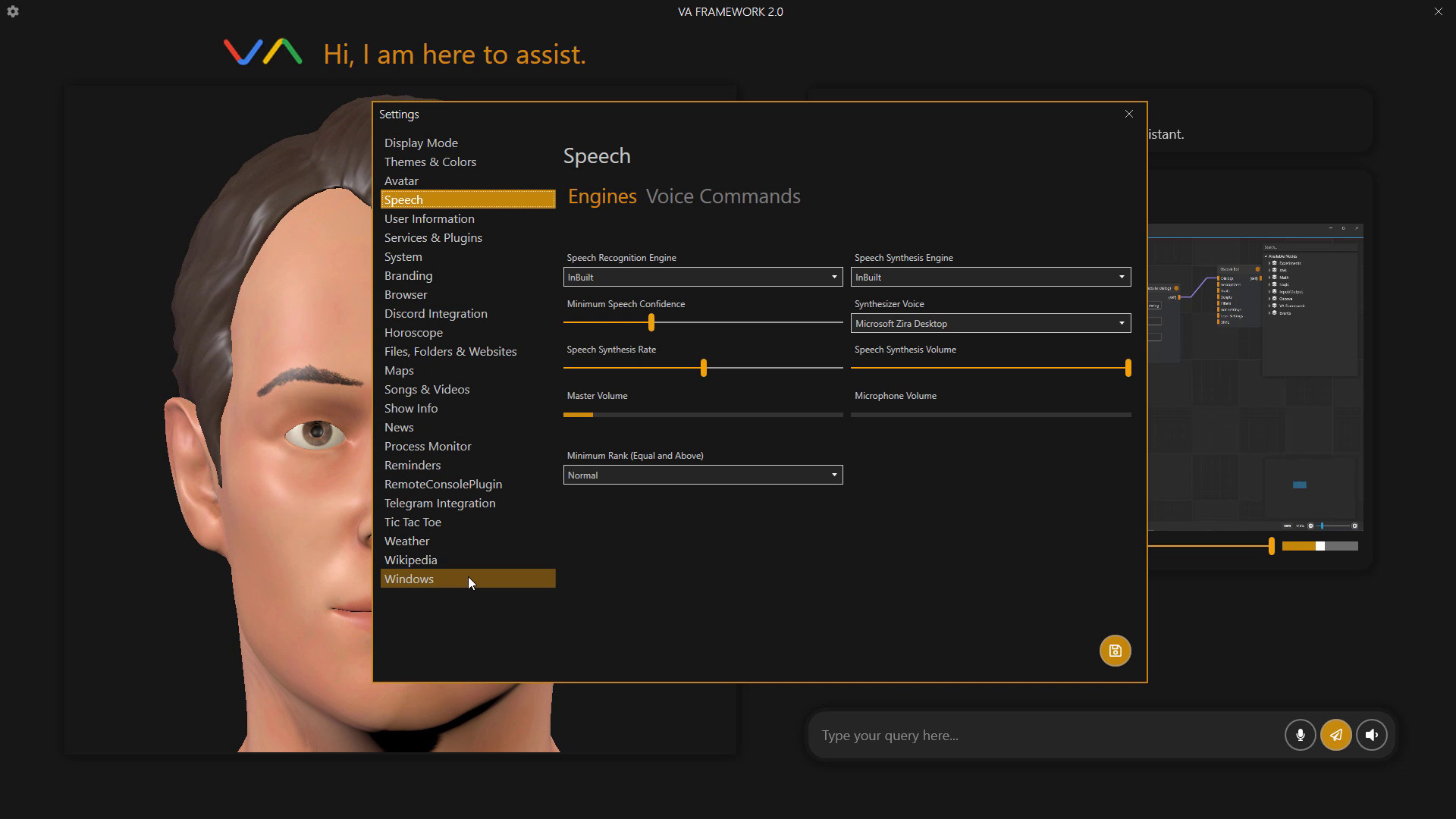Image resolution: width=1456 pixels, height=819 pixels.
Task: Open the Speech Synthesis Engine dropdown
Action: [990, 277]
